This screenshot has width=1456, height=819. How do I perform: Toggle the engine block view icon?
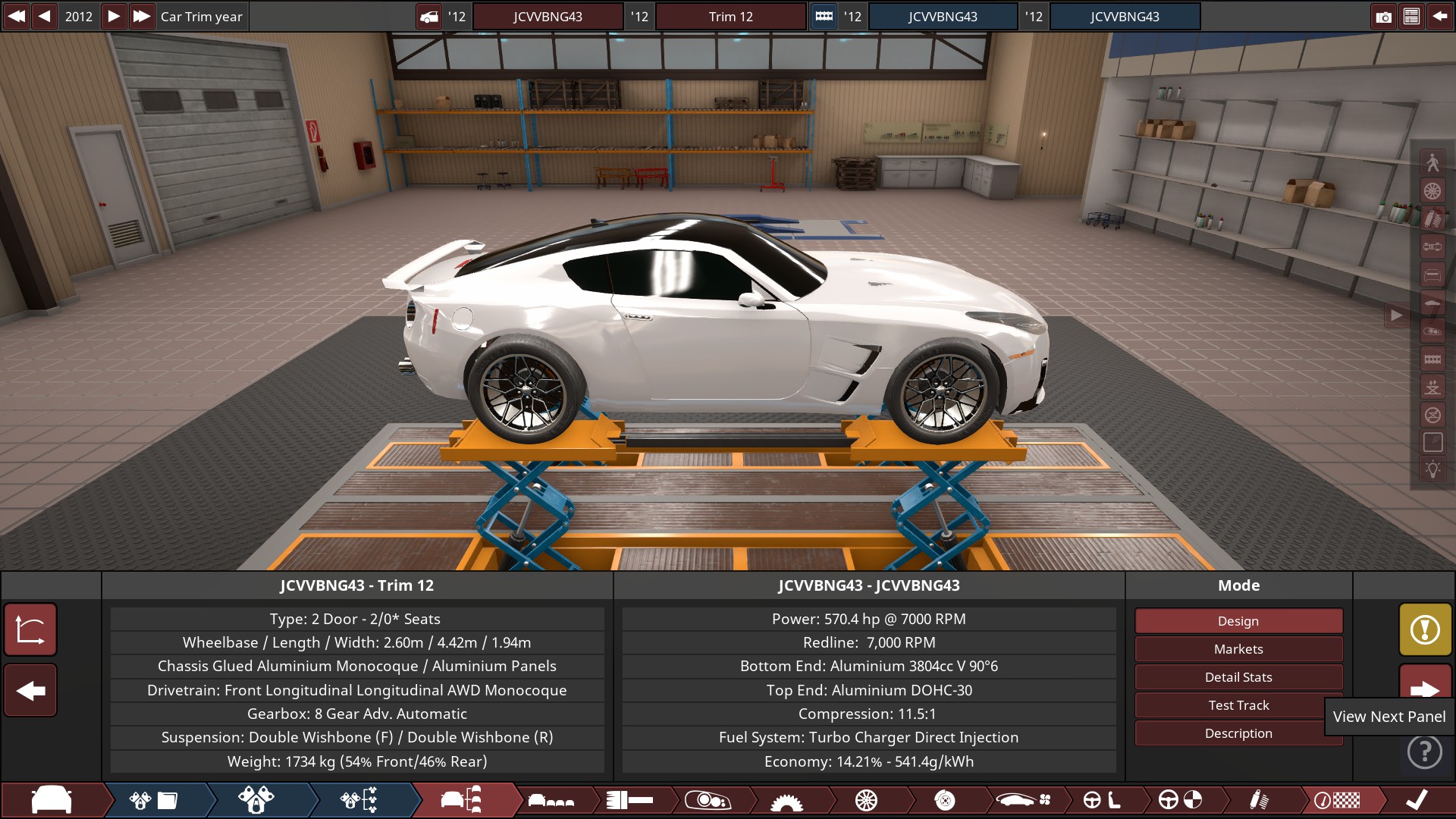(x=1432, y=359)
